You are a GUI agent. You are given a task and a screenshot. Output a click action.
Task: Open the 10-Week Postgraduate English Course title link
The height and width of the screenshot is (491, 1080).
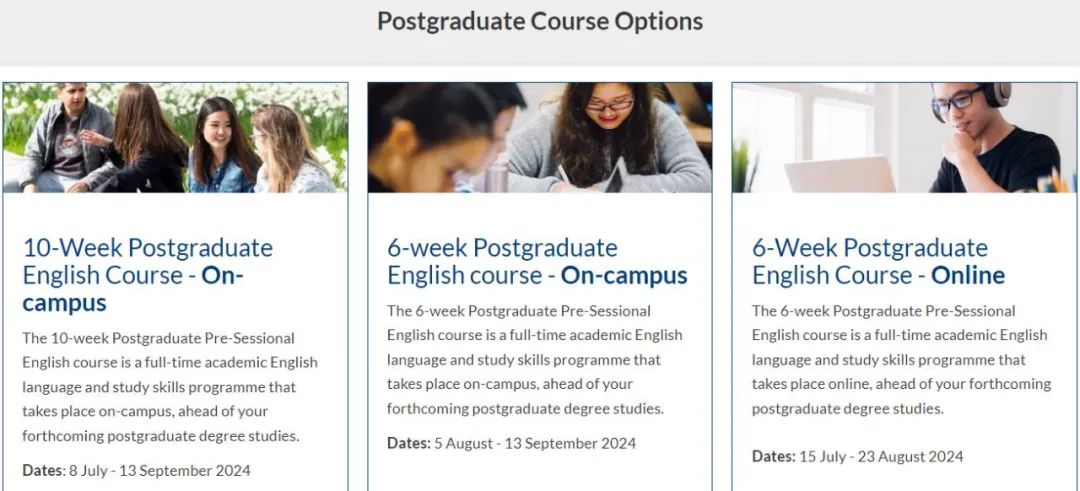pos(147,275)
